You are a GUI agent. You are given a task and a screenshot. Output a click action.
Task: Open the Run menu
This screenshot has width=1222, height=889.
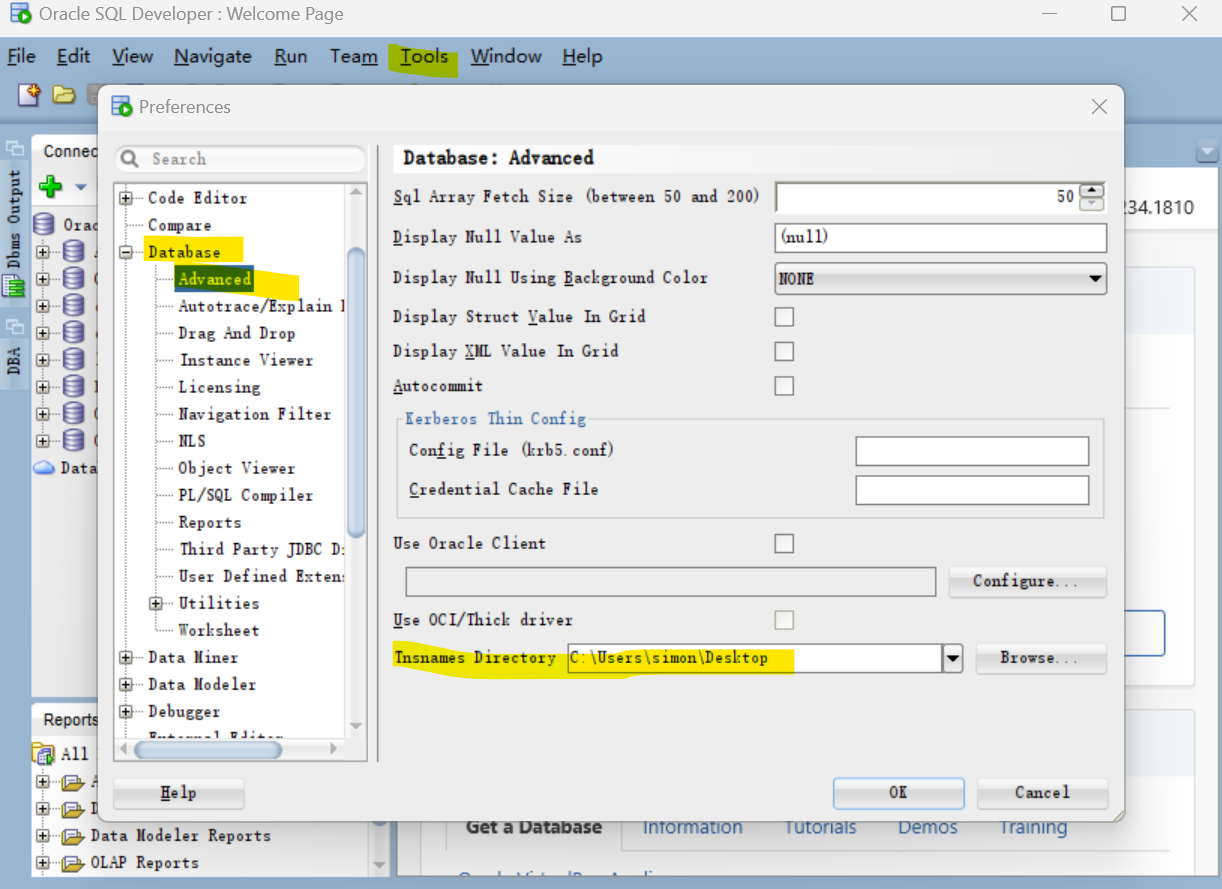click(x=291, y=57)
